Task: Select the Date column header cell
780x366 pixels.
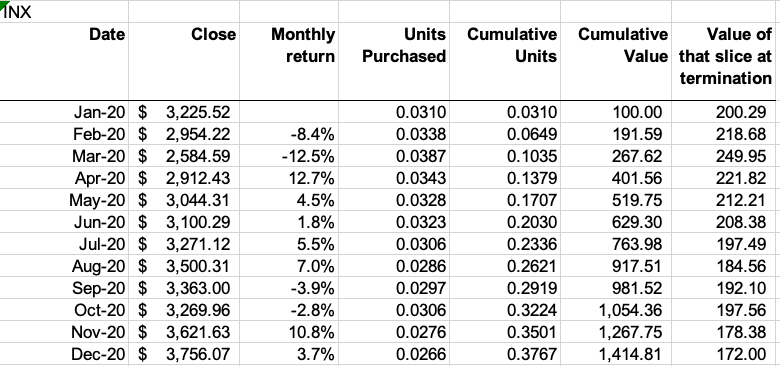Action: tap(64, 61)
